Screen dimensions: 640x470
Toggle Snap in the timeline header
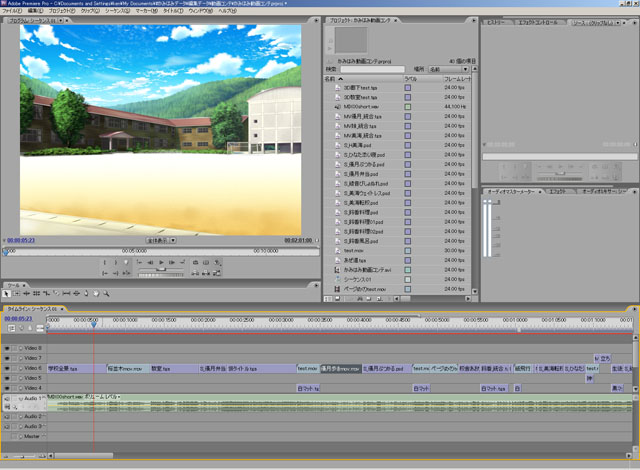point(11,328)
